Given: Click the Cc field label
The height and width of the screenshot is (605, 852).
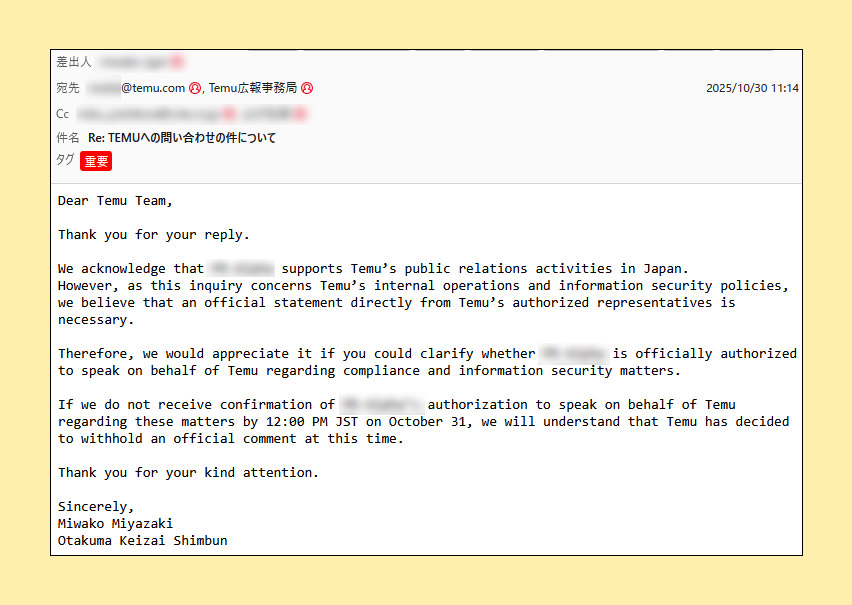Looking at the screenshot, I should [63, 114].
